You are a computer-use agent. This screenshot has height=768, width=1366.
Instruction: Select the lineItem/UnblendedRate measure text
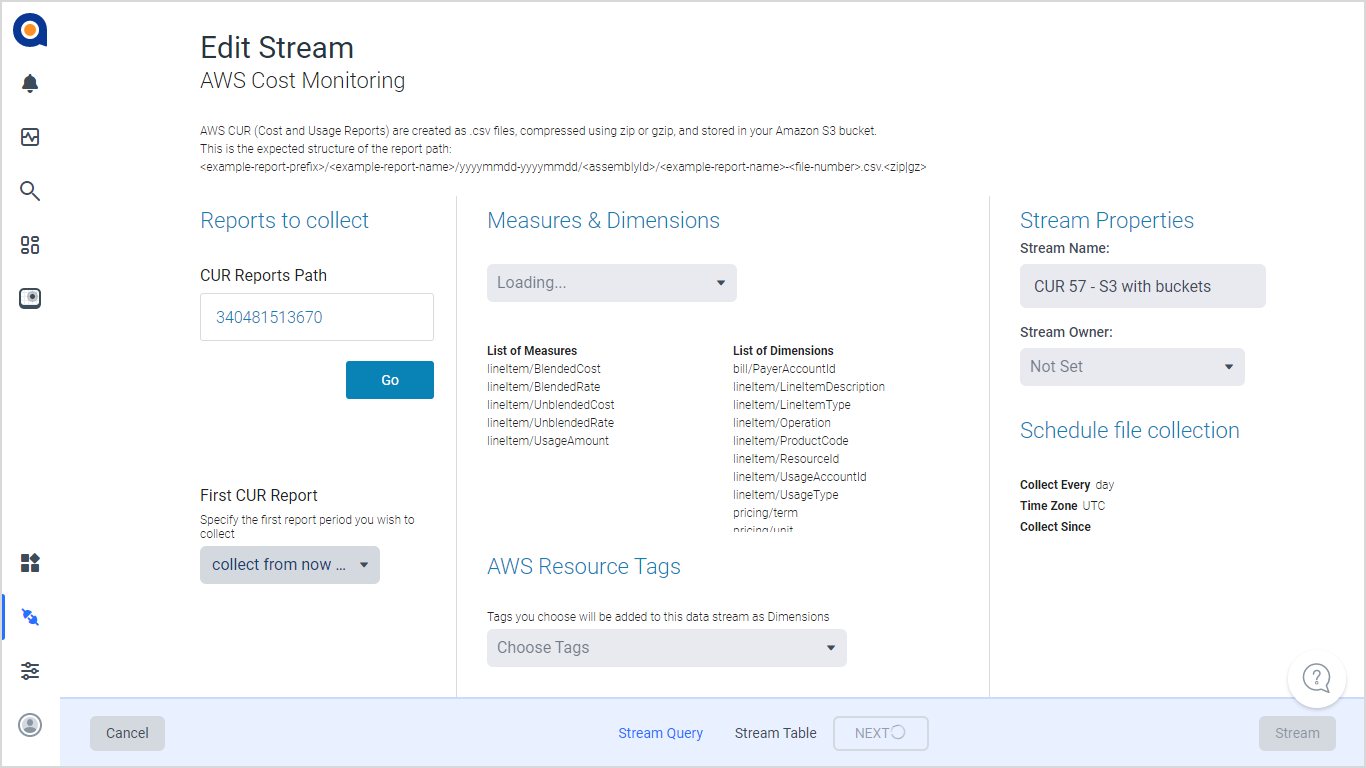[550, 423]
